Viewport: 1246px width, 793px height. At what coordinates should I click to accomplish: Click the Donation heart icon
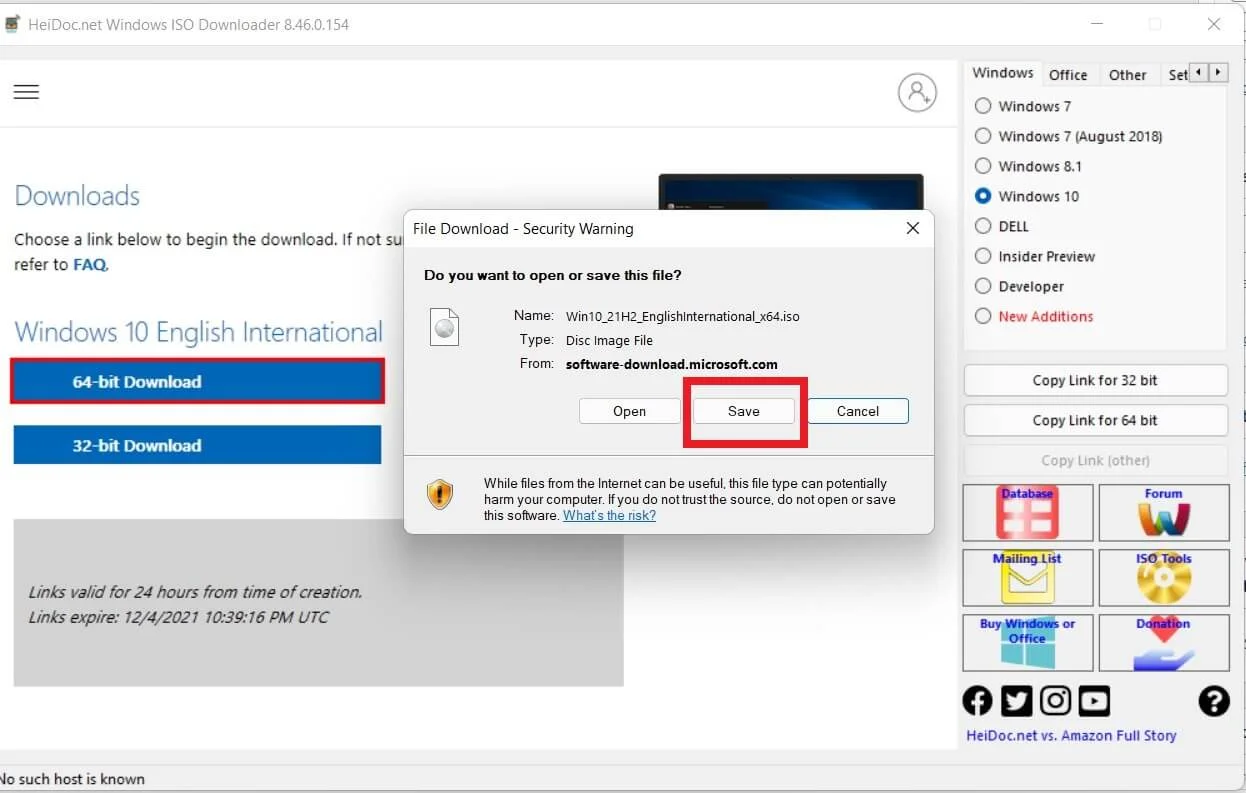pos(1163,642)
